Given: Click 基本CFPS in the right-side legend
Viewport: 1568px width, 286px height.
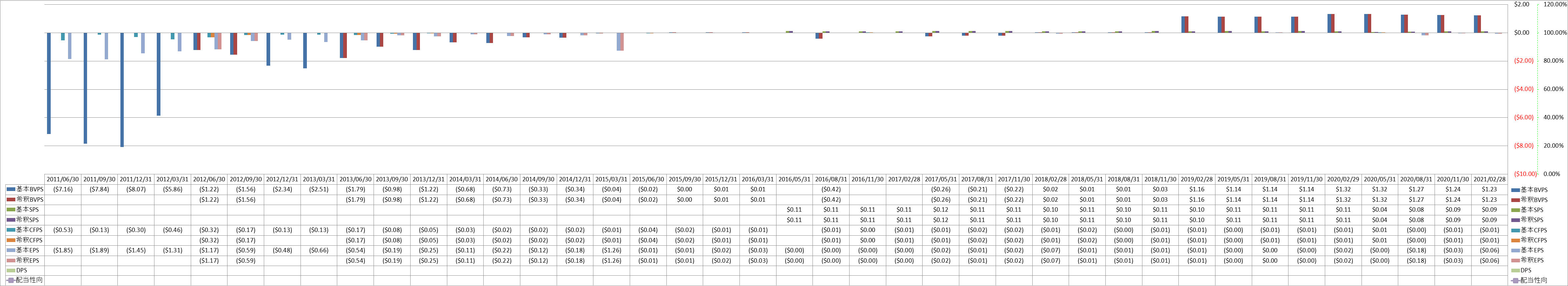Looking at the screenshot, I should (1533, 230).
